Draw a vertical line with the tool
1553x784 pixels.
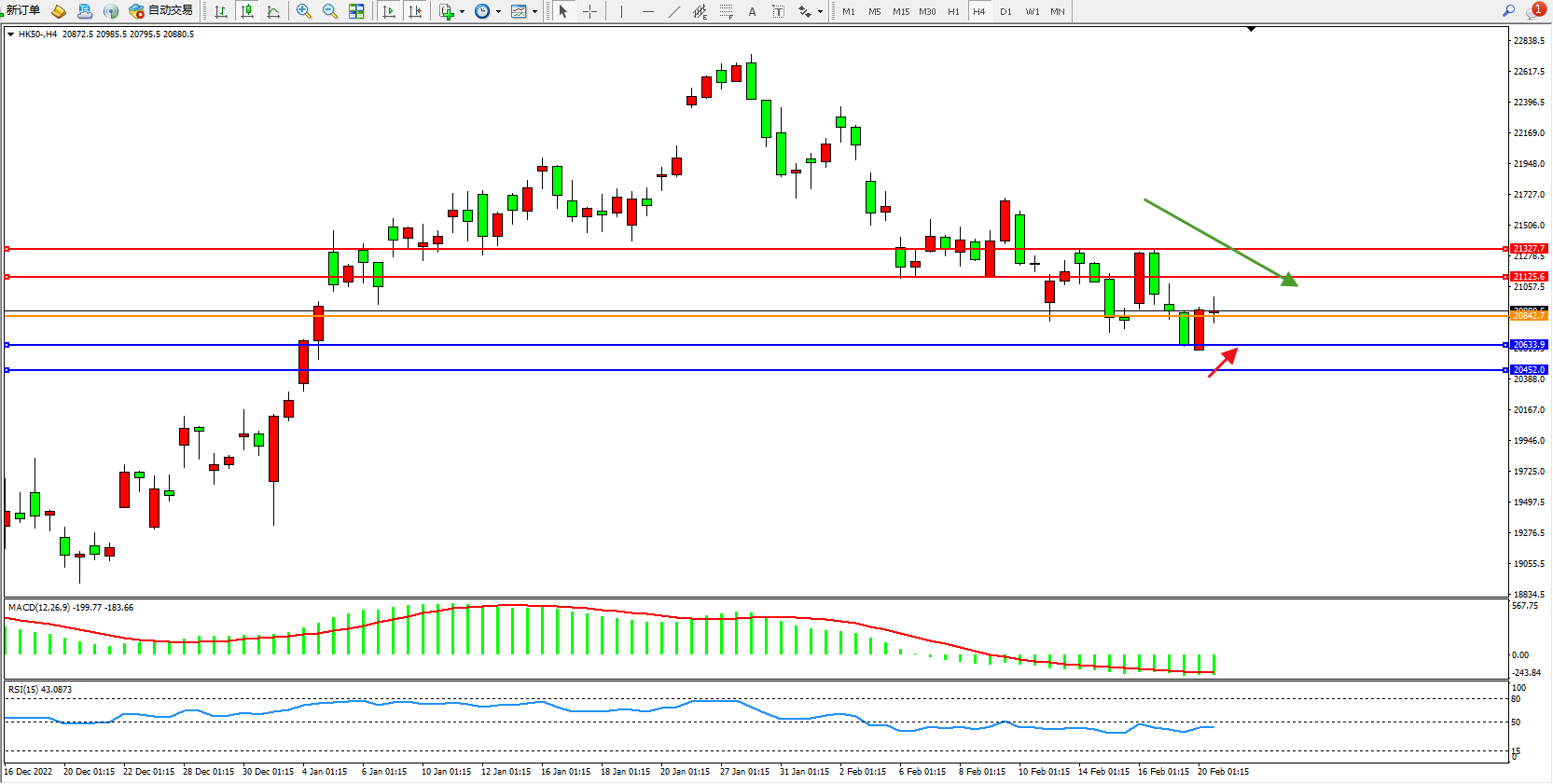pos(621,11)
